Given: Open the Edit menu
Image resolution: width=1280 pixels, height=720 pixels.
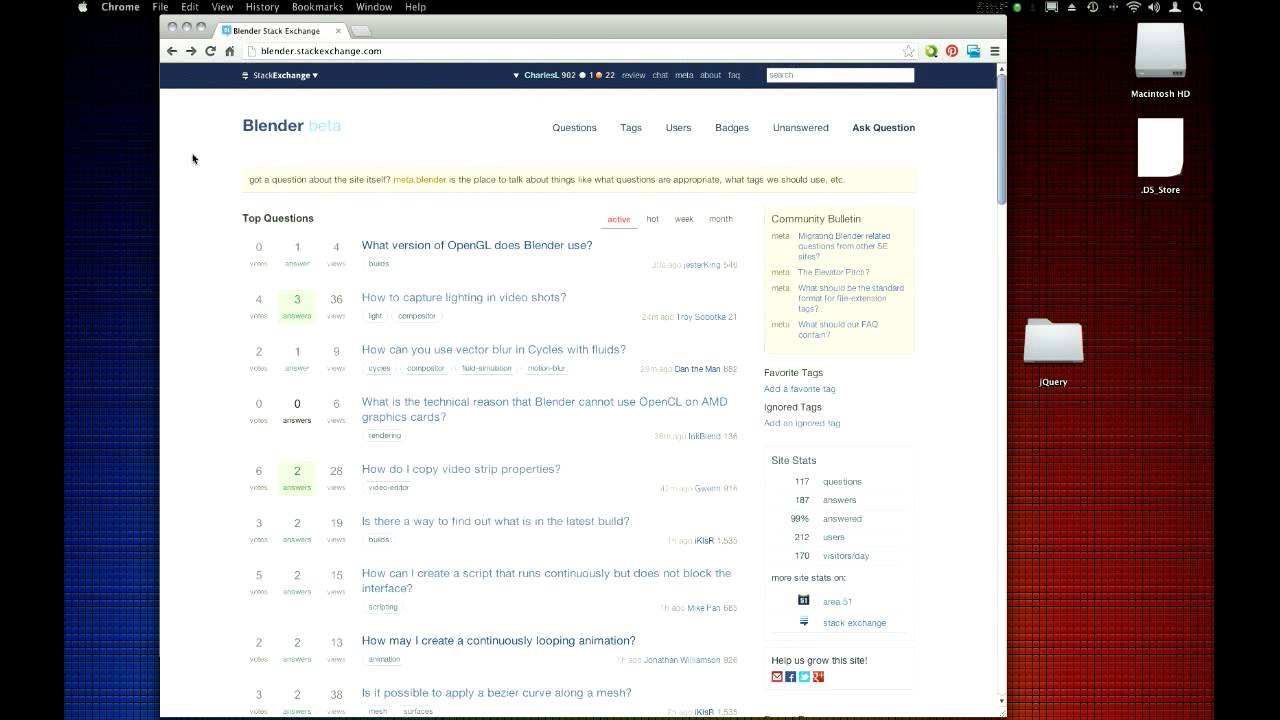Looking at the screenshot, I should [190, 7].
